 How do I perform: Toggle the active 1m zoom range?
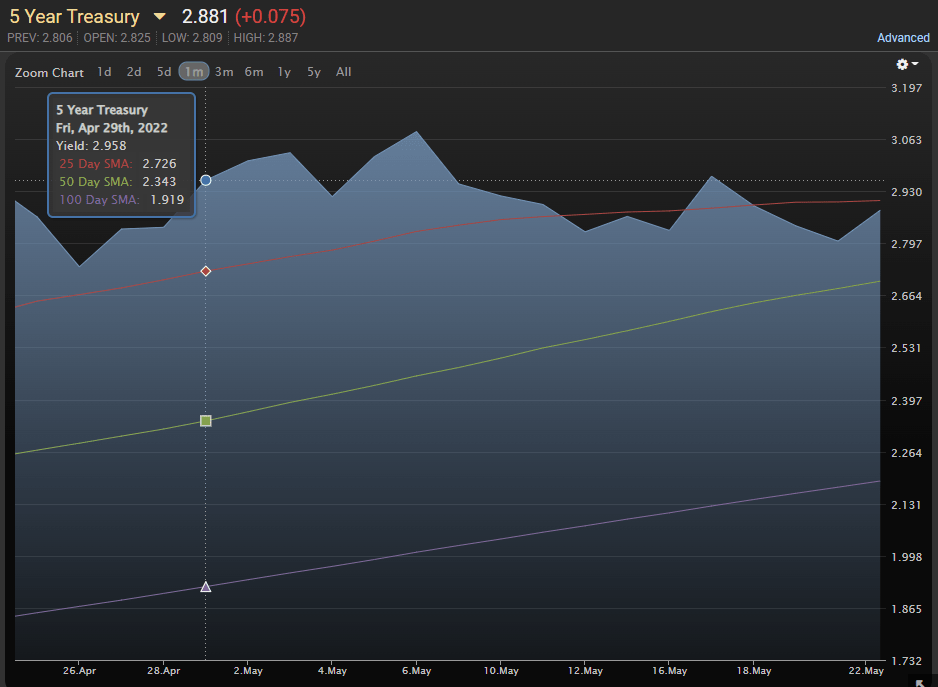[194, 72]
